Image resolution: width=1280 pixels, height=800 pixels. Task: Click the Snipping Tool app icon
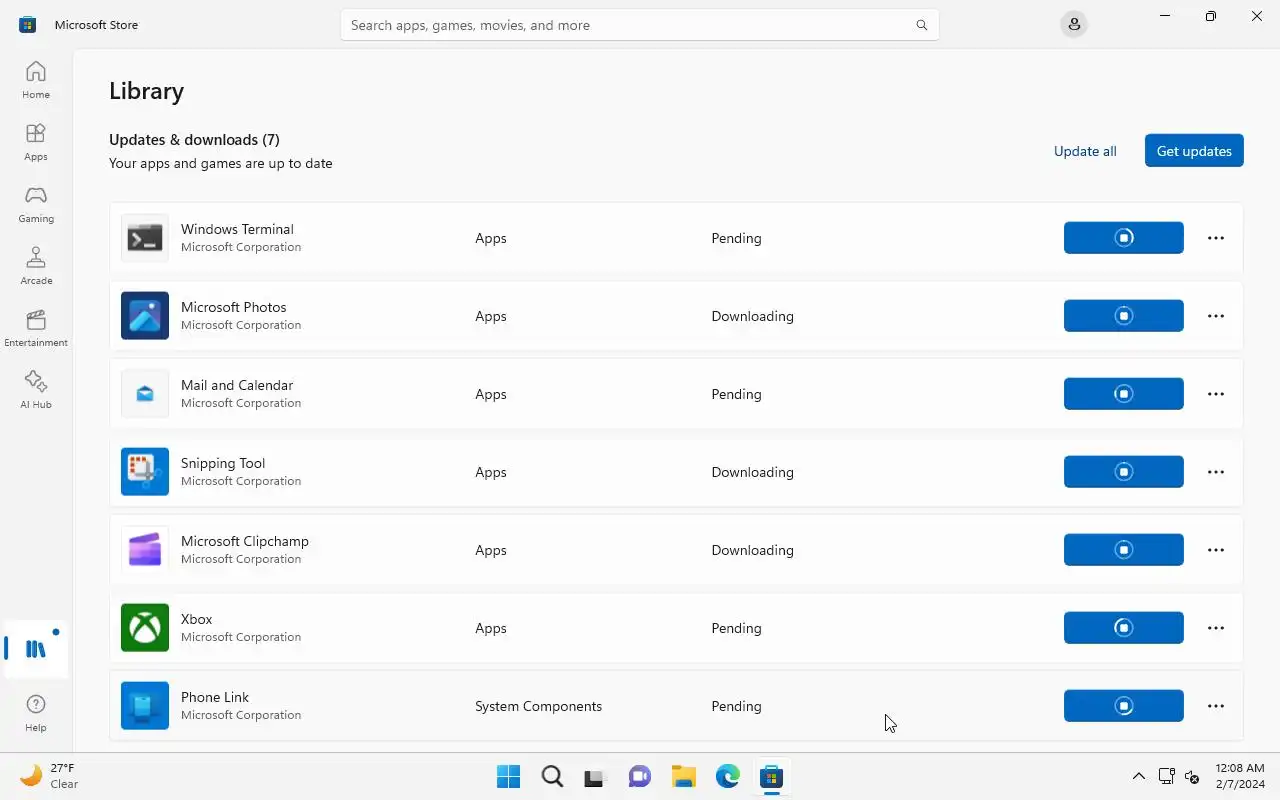click(x=145, y=472)
